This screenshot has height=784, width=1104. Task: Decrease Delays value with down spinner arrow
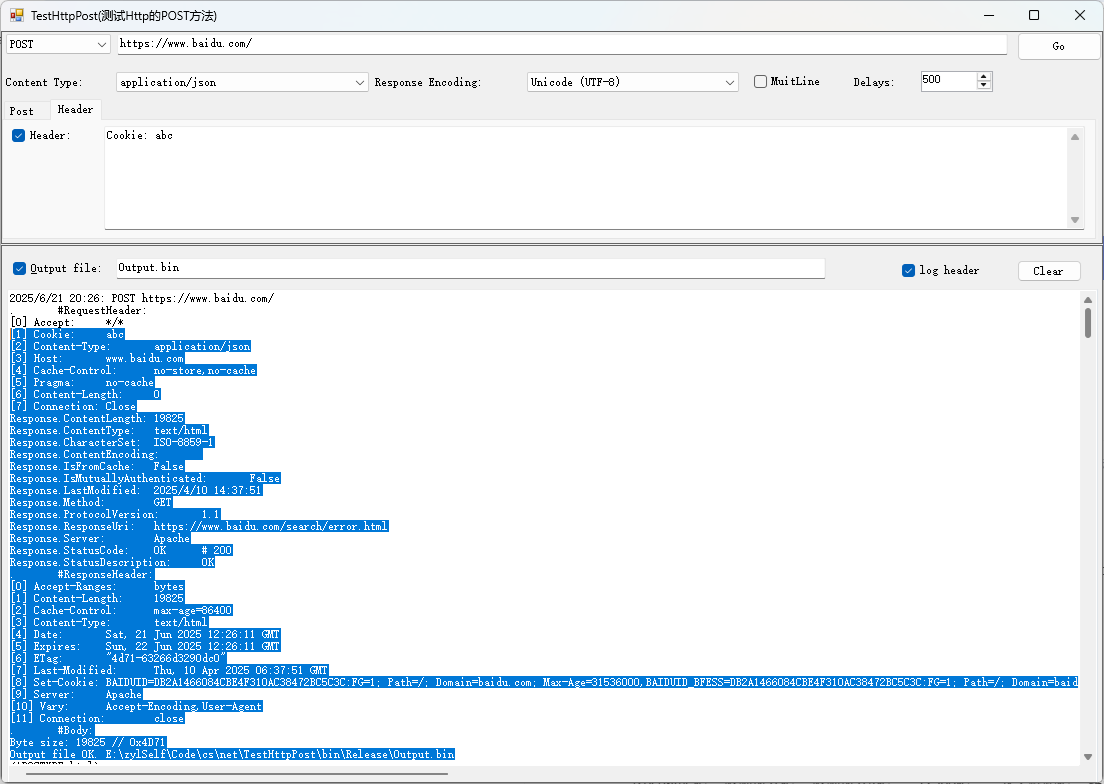click(x=984, y=86)
